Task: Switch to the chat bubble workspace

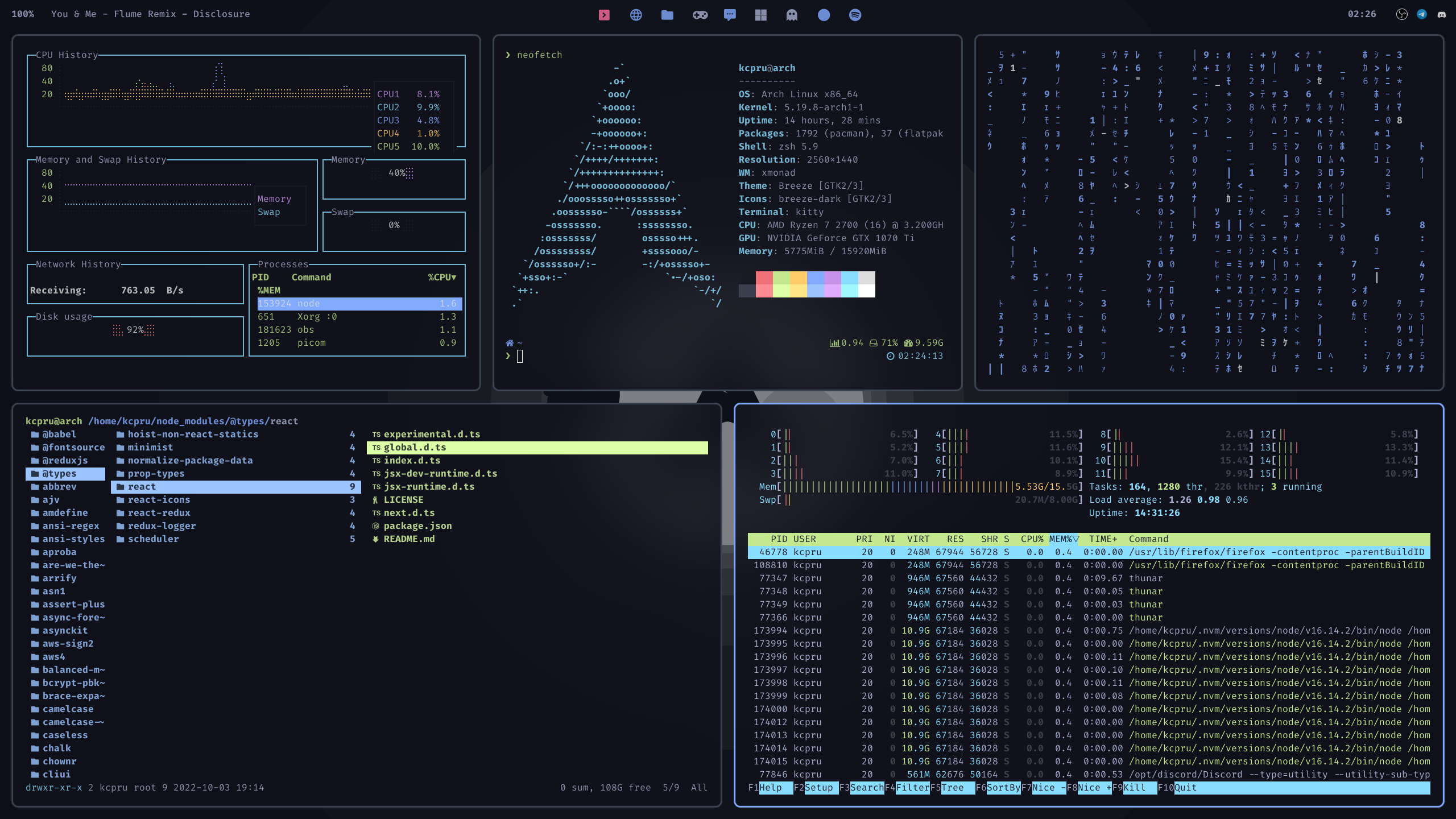Action: 730,15
